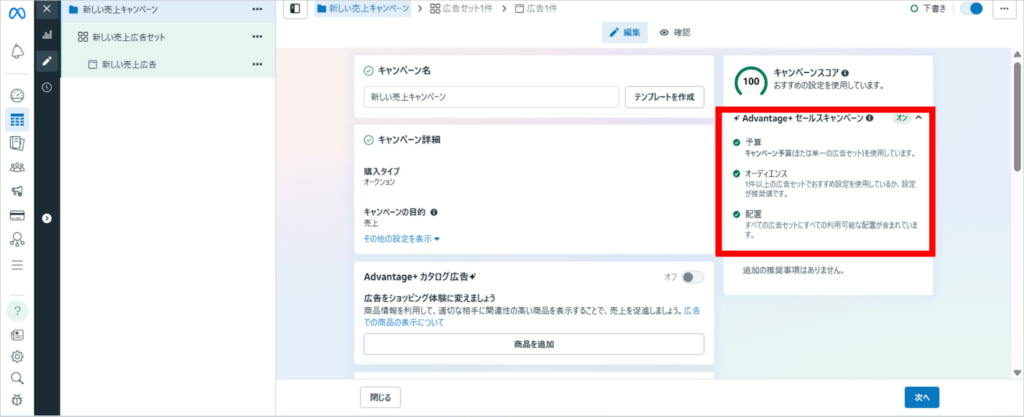Go to the 広告セット1件 breadcrumb
Image resolution: width=1024 pixels, height=417 pixels.
464,9
